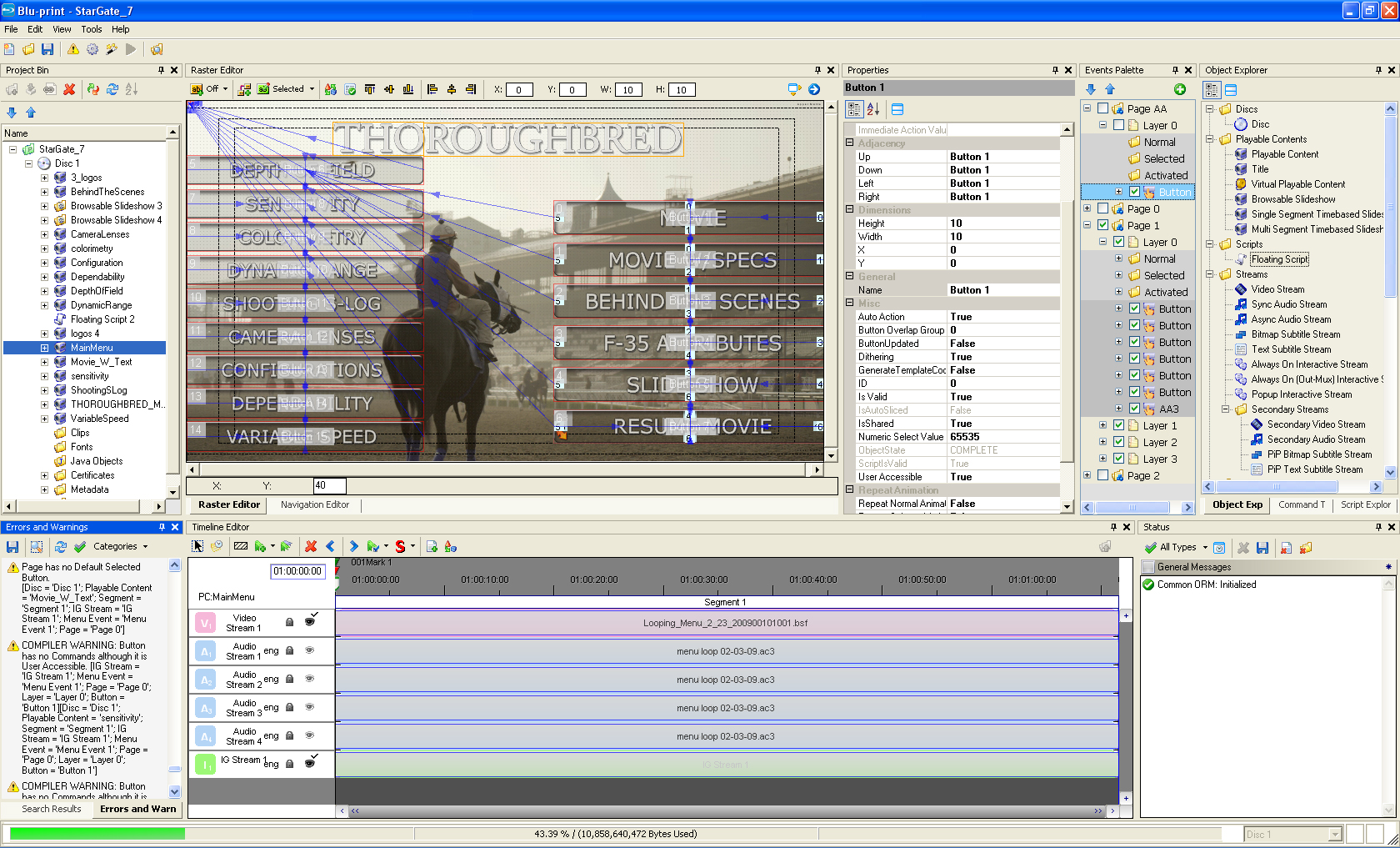Select Floating Script in Object Explorer
This screenshot has width=1400, height=848.
click(1279, 259)
